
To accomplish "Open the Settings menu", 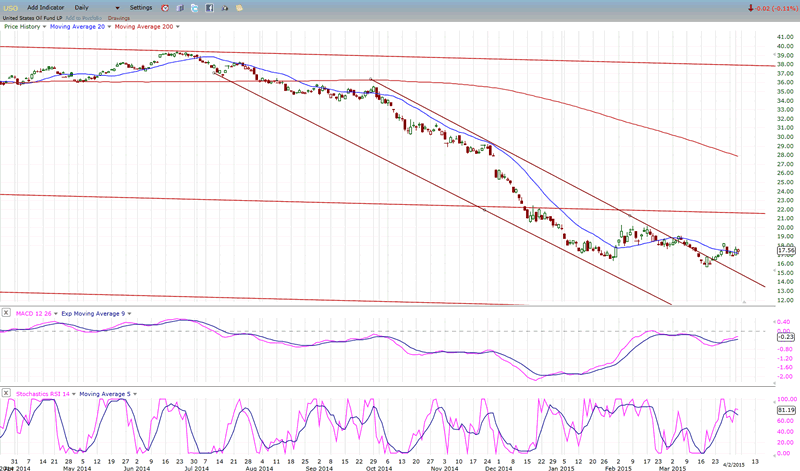I will pos(142,7).
